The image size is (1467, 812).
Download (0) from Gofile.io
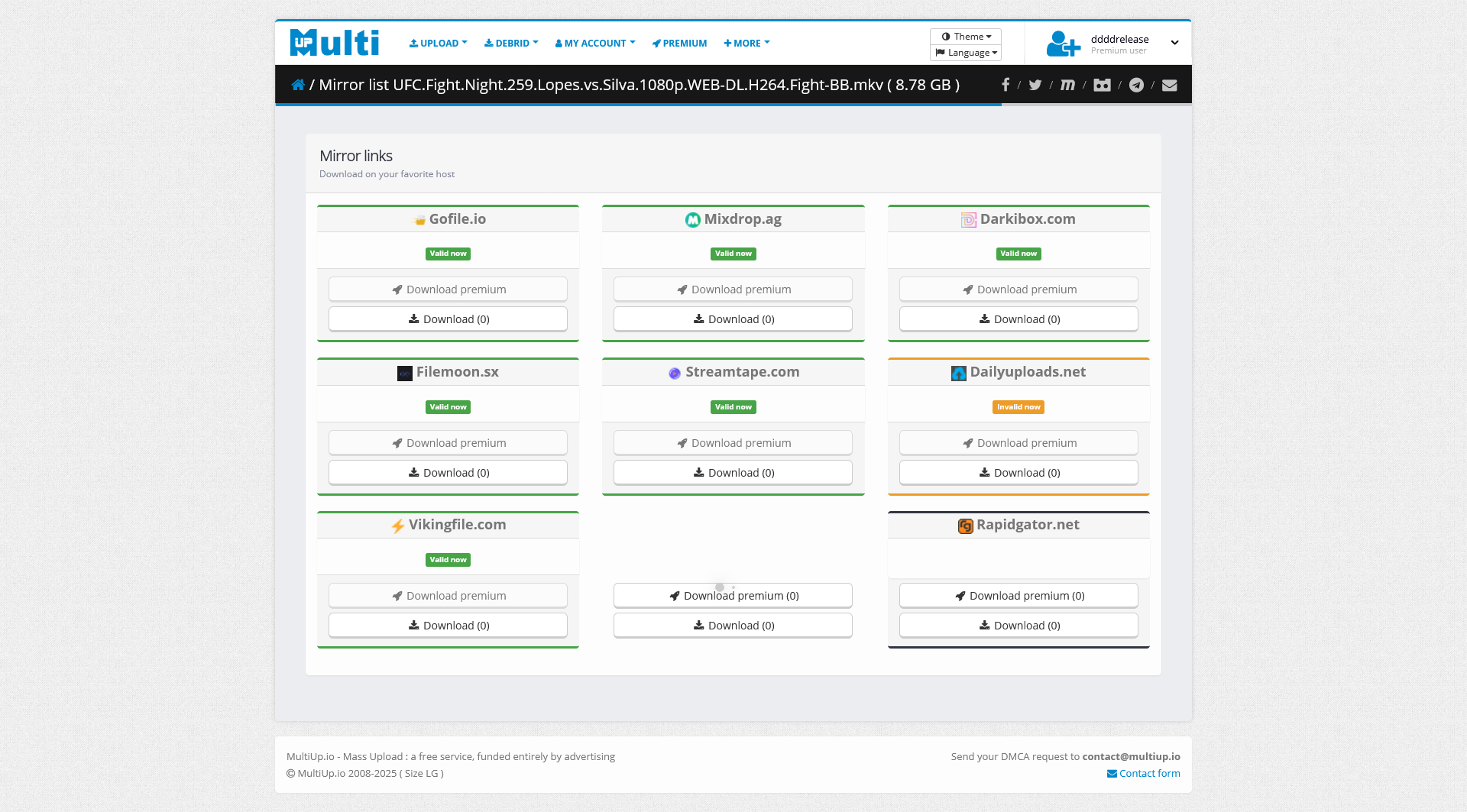448,319
